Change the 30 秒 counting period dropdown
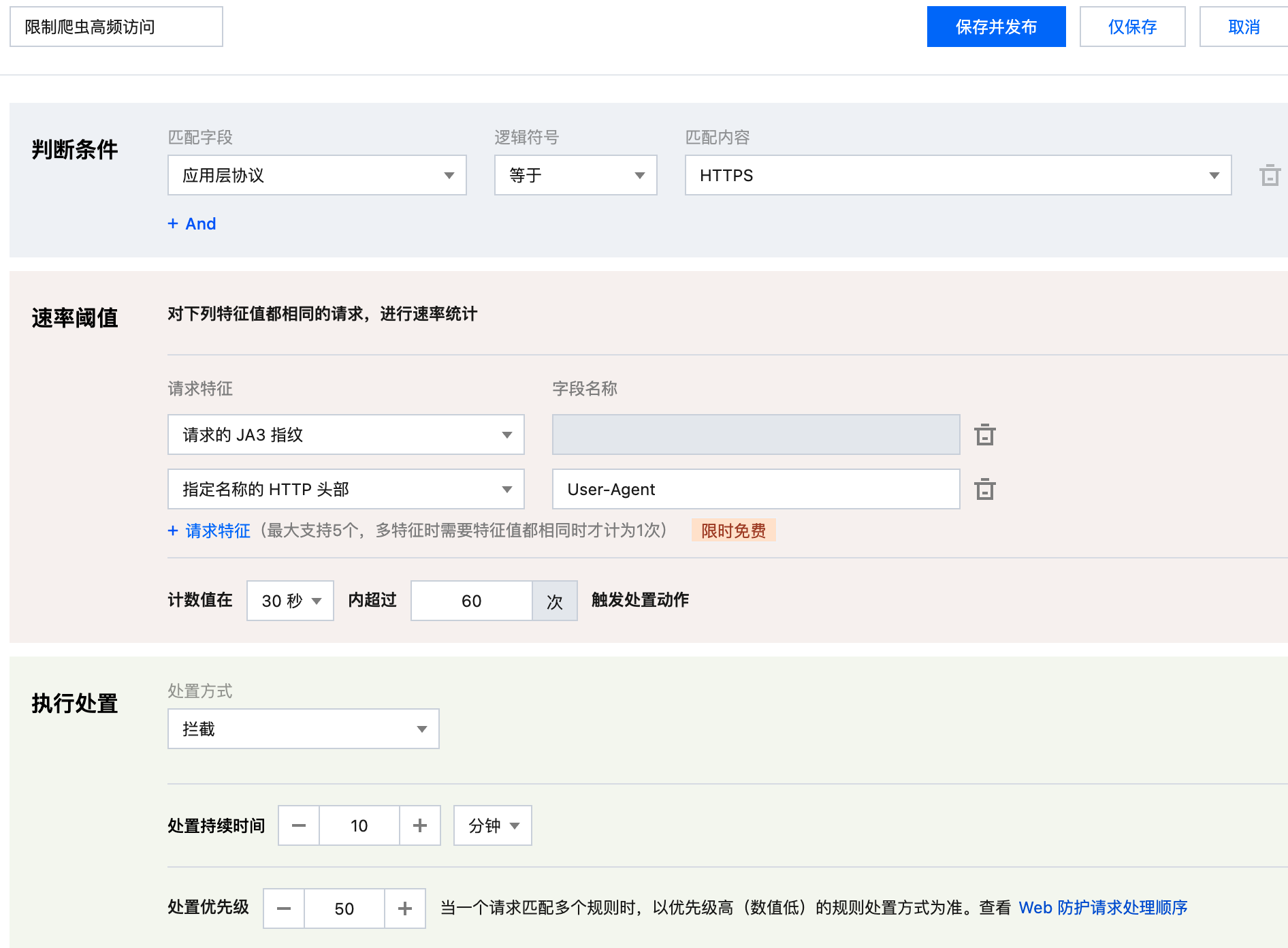1288x948 pixels. tap(291, 601)
